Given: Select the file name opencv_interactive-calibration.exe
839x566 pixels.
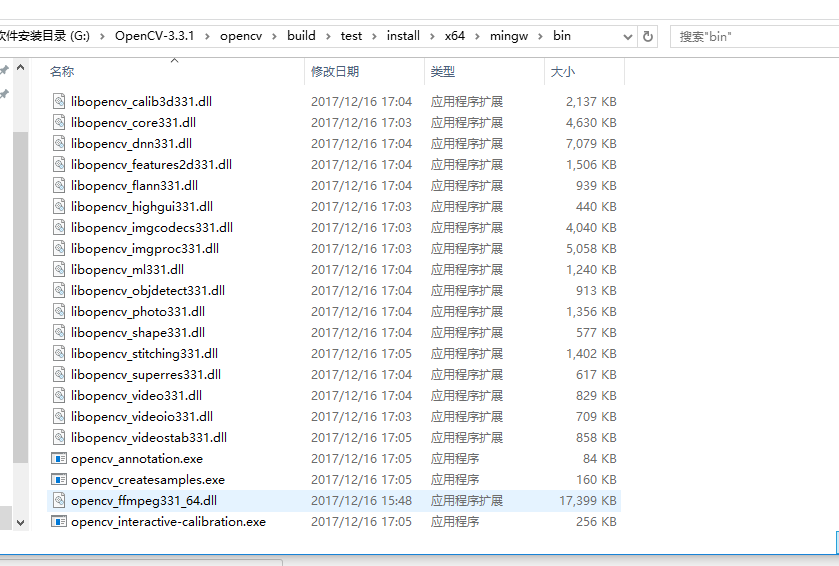Looking at the screenshot, I should point(168,522).
